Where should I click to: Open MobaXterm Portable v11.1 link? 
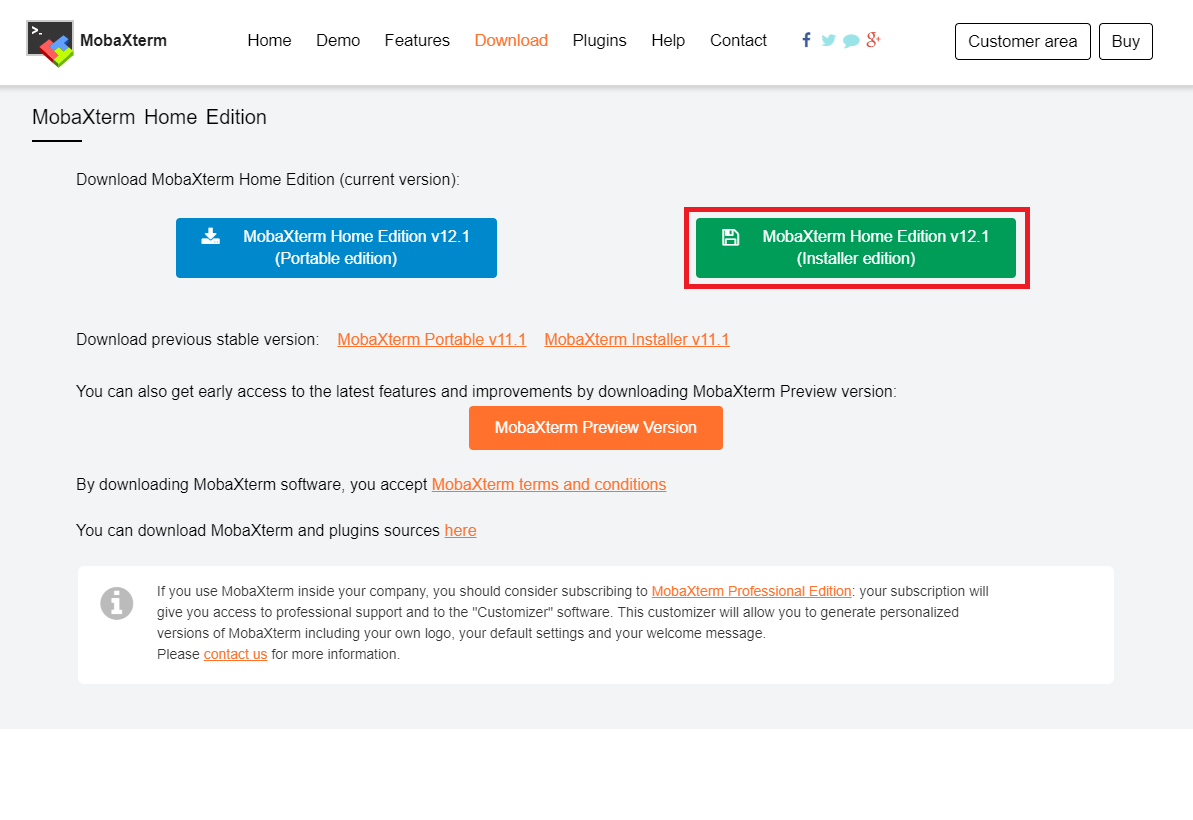point(431,339)
